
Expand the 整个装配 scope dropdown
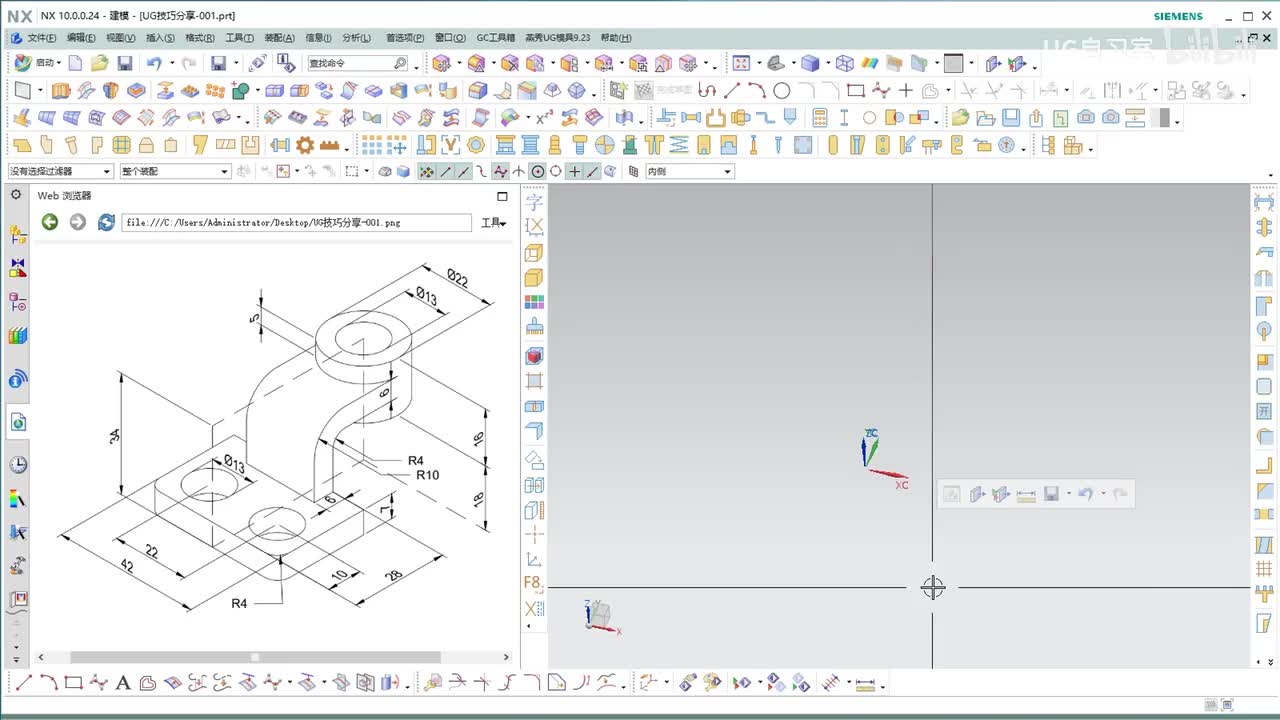[x=175, y=172]
